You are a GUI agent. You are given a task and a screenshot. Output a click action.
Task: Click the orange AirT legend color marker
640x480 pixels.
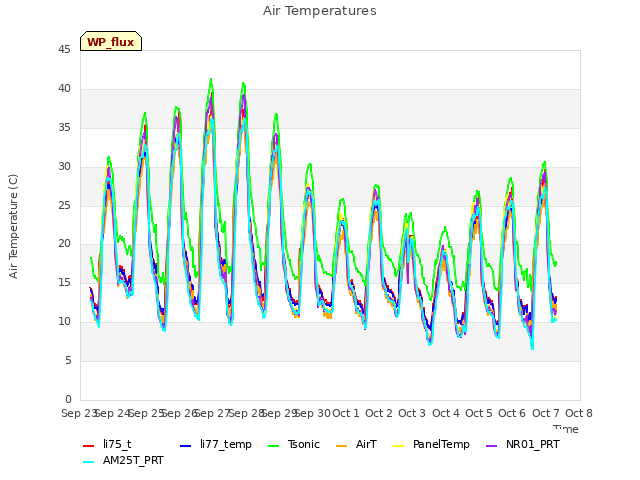341,446
